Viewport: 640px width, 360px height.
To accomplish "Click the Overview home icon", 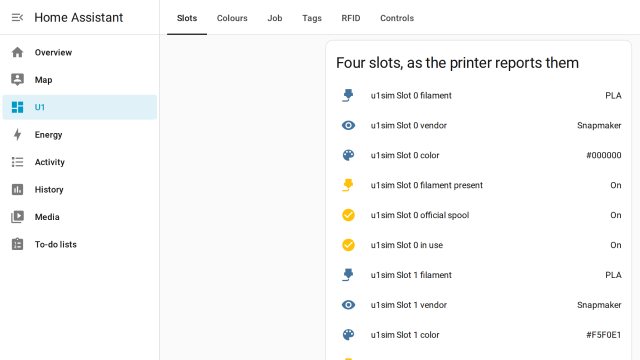I will pyautogui.click(x=17, y=52).
